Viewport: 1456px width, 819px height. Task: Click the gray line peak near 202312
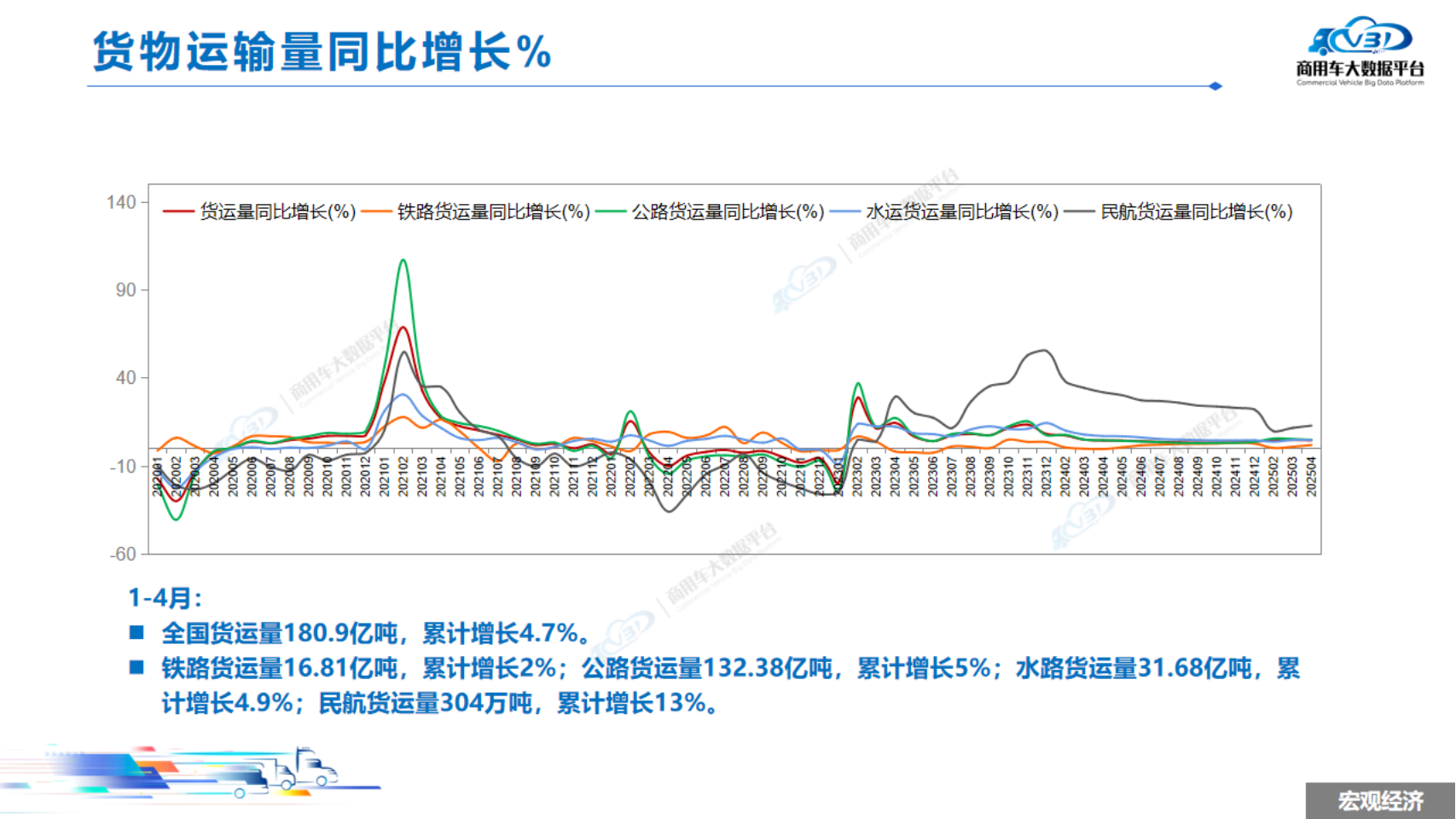click(x=1045, y=351)
